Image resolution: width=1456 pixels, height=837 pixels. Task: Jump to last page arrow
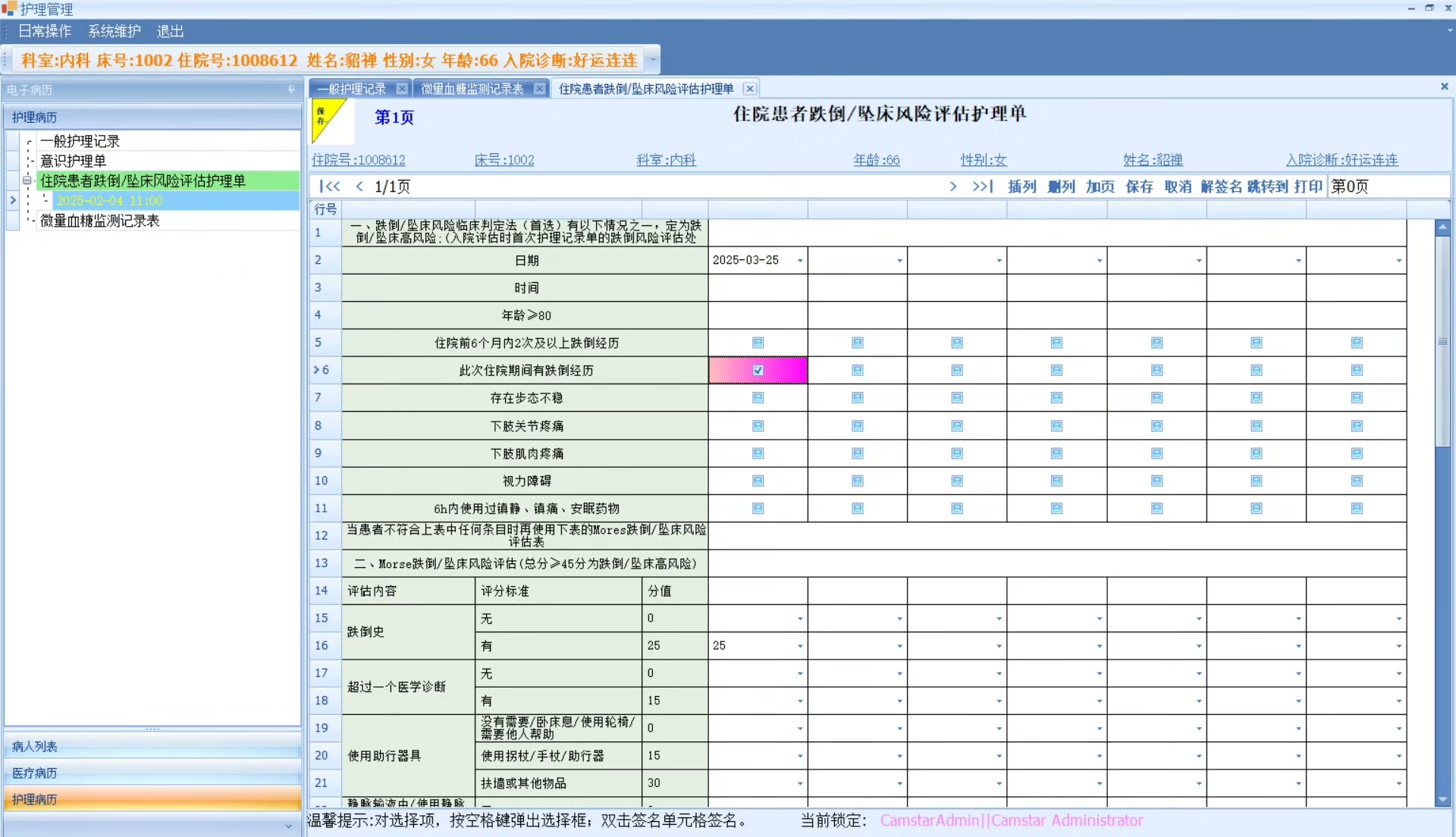pos(983,187)
